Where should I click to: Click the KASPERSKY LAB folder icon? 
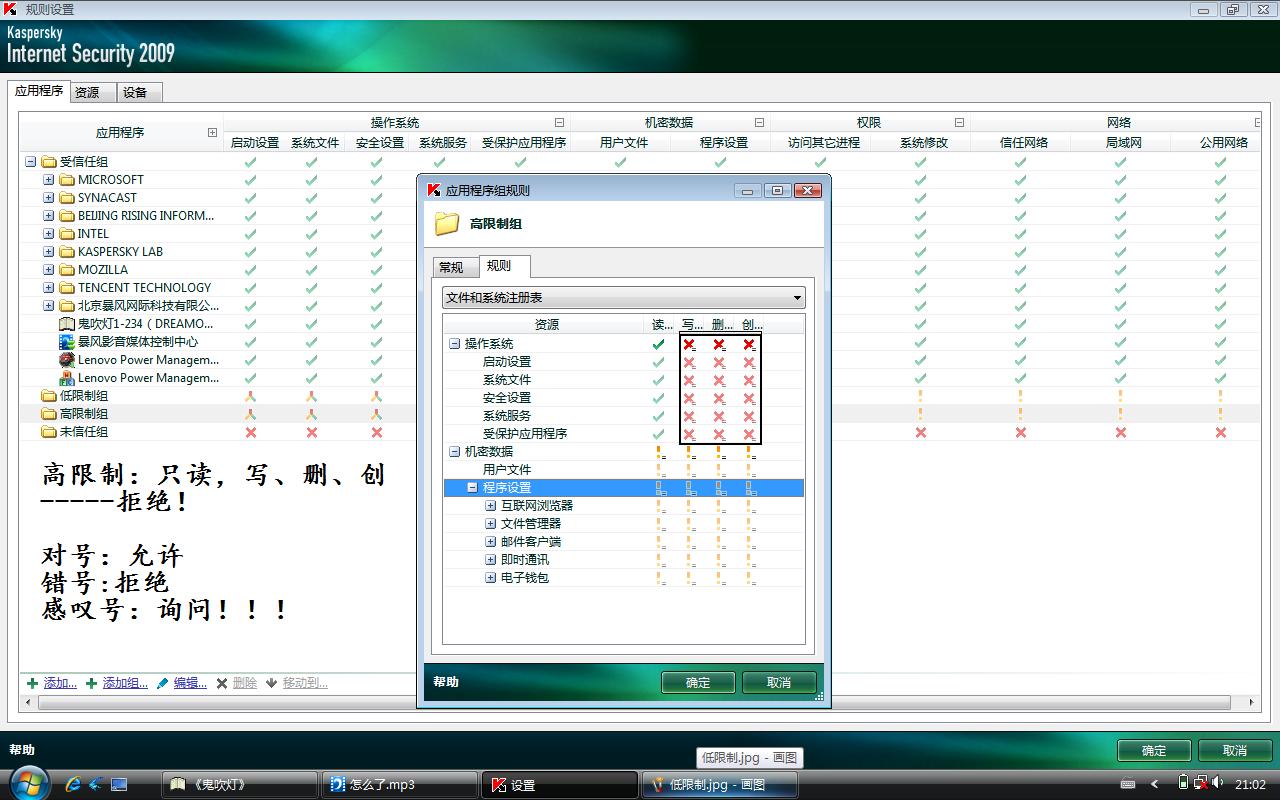pos(67,252)
